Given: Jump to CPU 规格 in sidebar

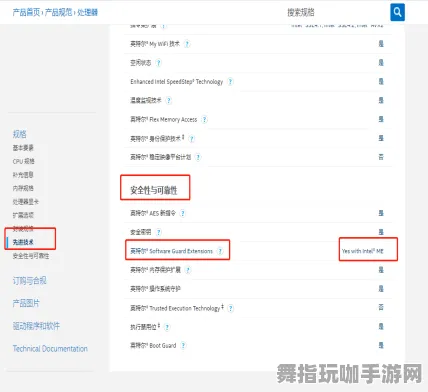Looking at the screenshot, I should (24, 161).
